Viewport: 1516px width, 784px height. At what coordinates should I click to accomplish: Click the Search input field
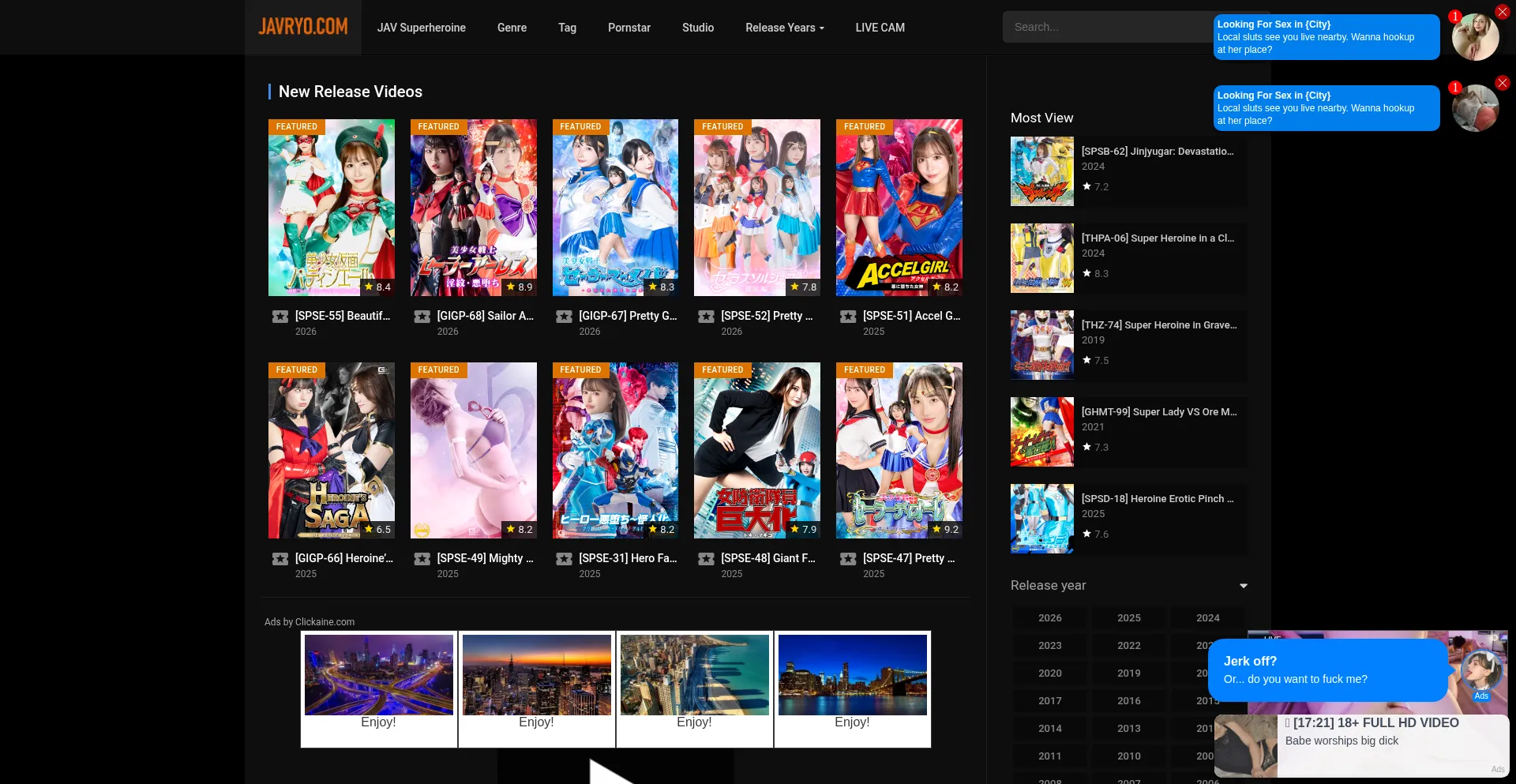1105,27
